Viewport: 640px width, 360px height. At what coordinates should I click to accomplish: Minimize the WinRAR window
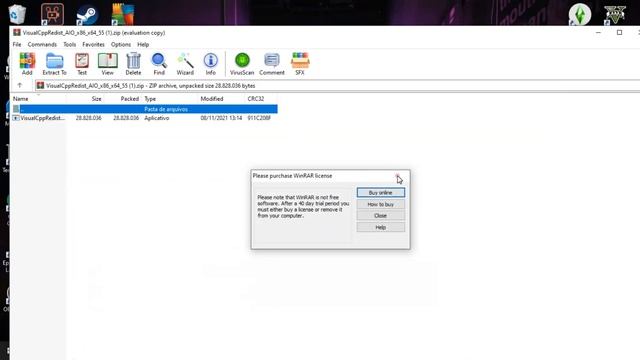[x=598, y=33]
